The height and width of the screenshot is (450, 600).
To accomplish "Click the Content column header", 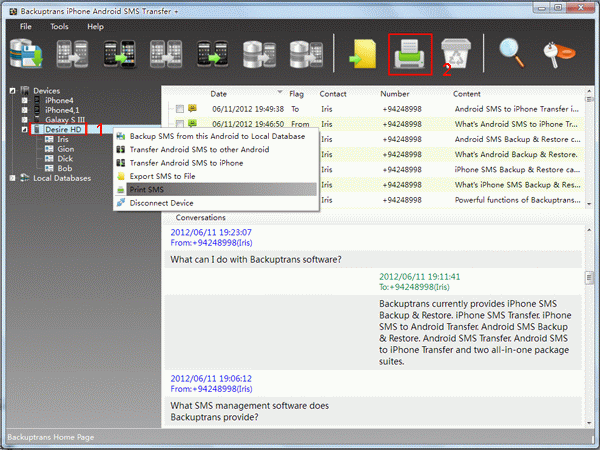I will pyautogui.click(x=466, y=94).
